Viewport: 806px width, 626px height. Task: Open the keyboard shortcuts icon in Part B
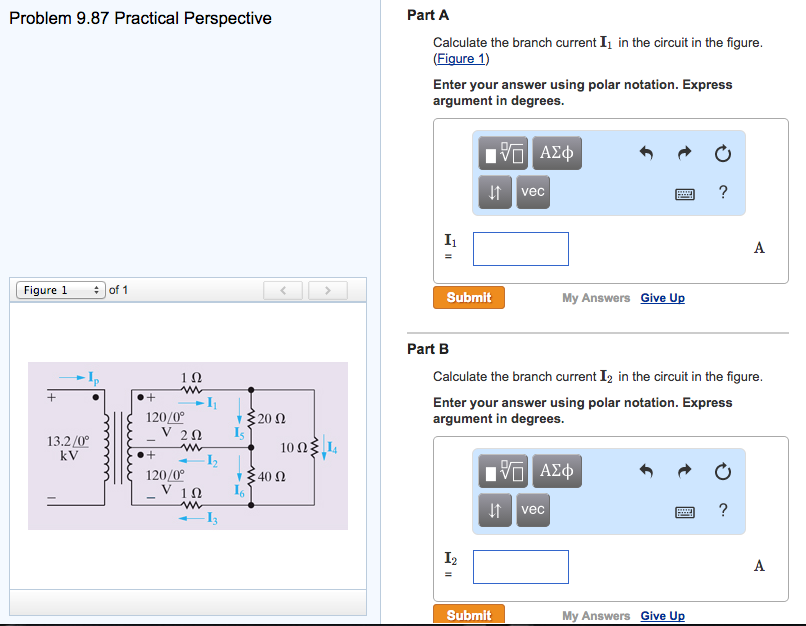(x=684, y=510)
